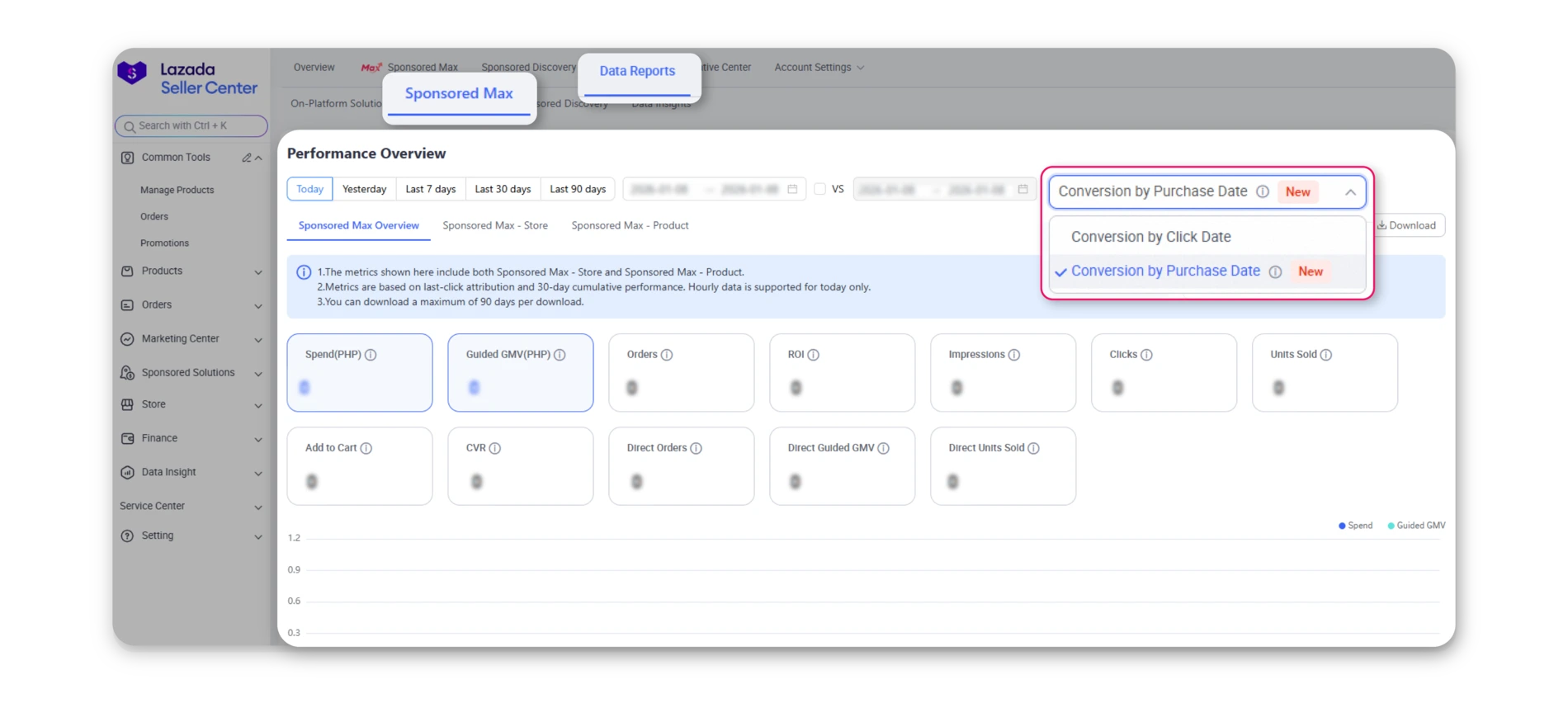Switch to Sponsored Max - Store tab
1568x703 pixels.
[495, 225]
